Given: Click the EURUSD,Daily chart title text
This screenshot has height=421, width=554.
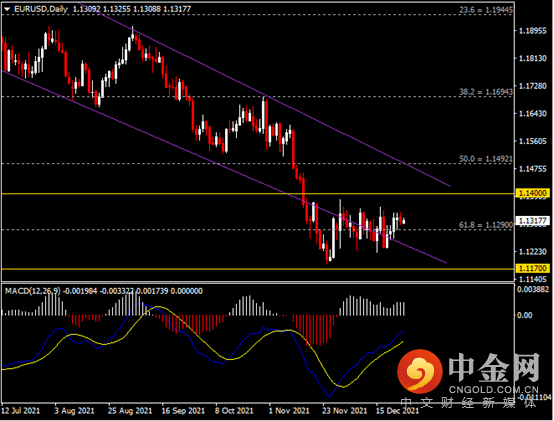Looking at the screenshot, I should point(41,9).
